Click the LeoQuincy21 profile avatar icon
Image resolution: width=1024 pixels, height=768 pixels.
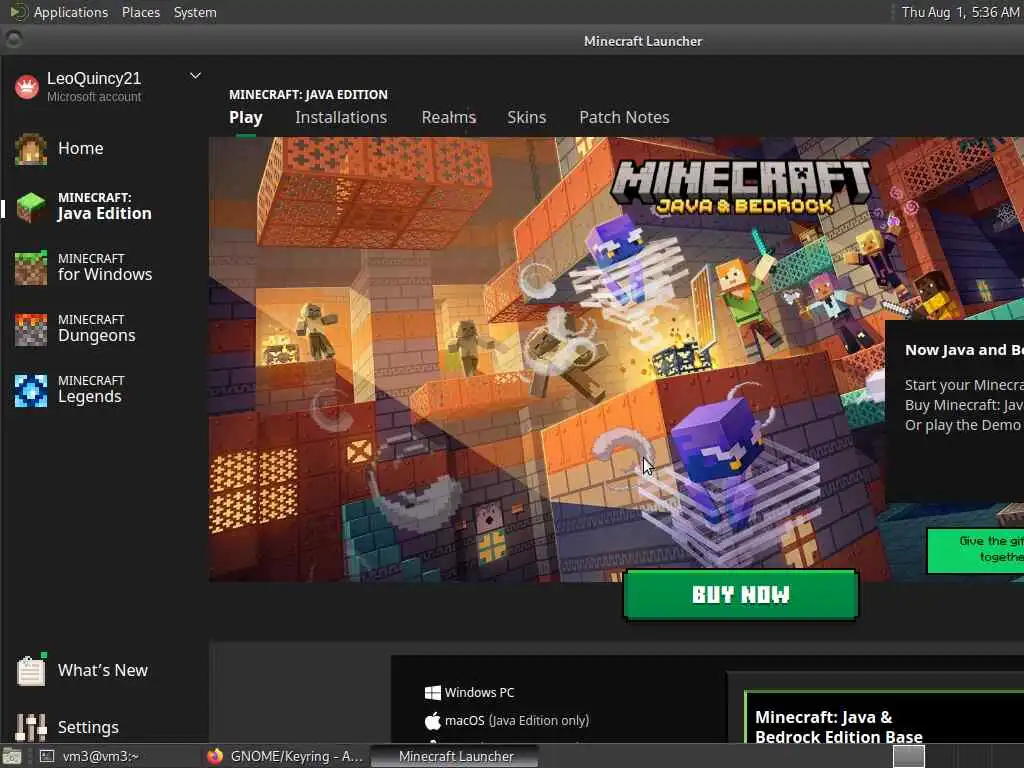point(27,87)
